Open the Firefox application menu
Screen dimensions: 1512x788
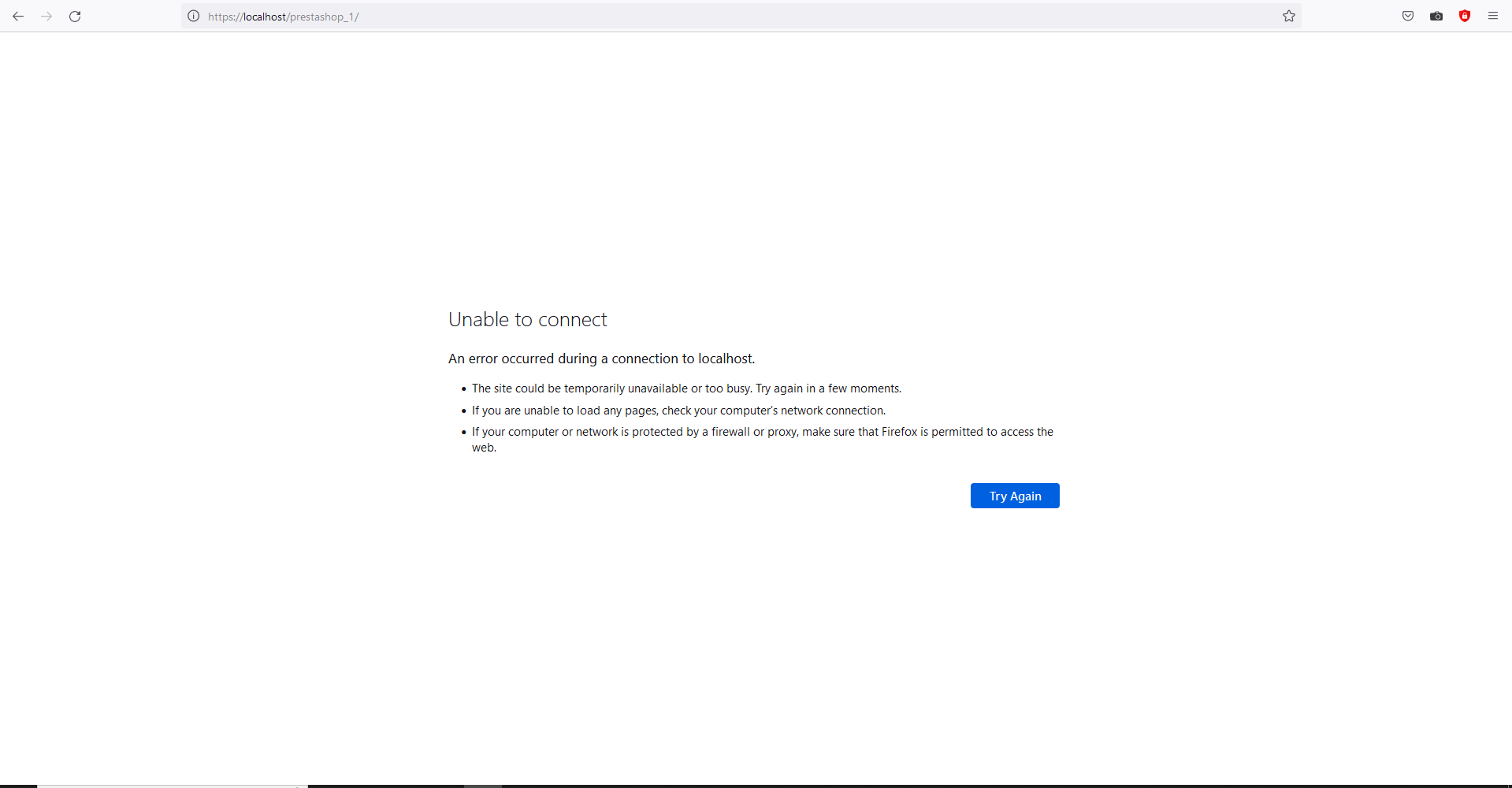click(1493, 16)
